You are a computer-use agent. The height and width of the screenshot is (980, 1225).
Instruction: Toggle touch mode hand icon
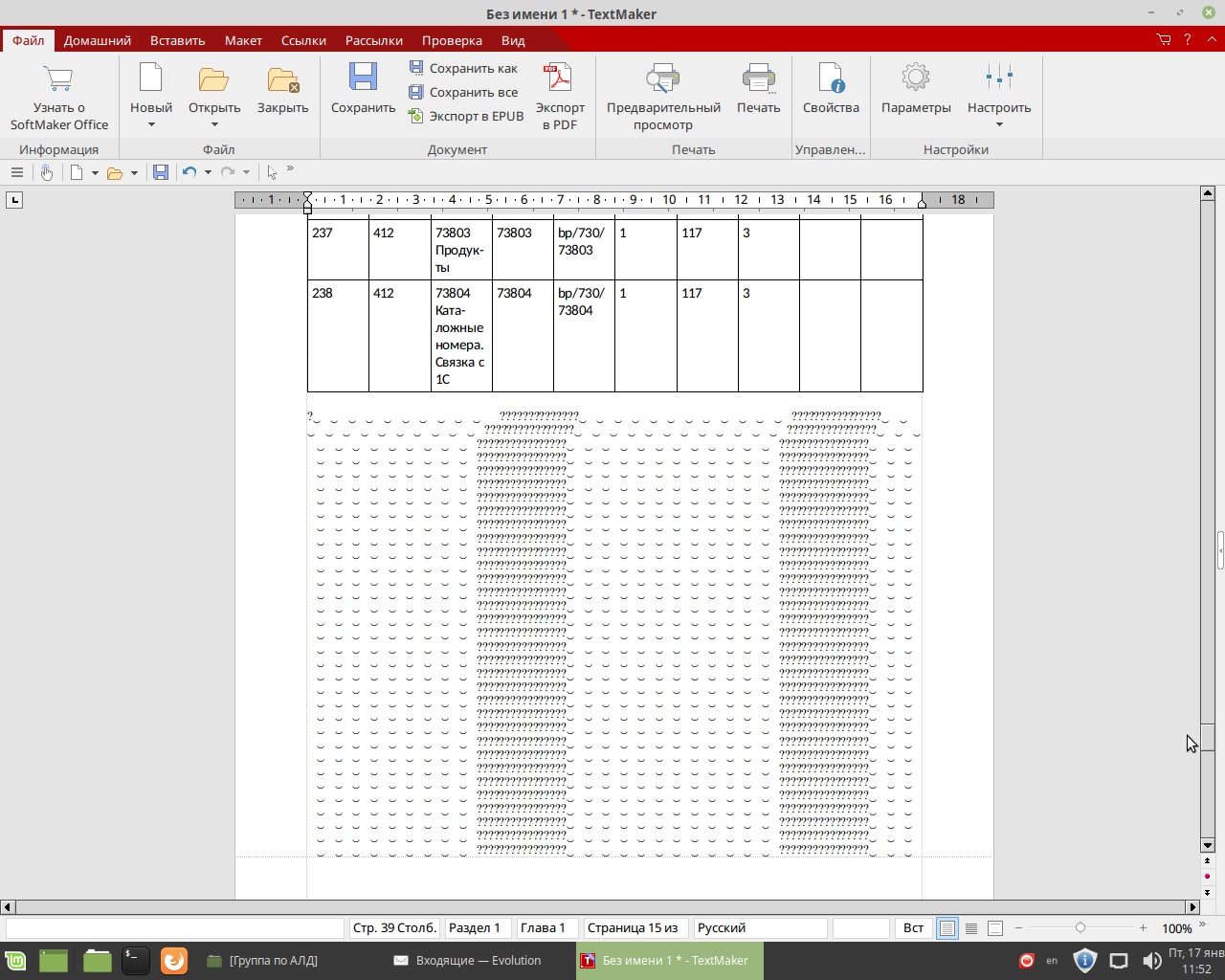coord(46,172)
